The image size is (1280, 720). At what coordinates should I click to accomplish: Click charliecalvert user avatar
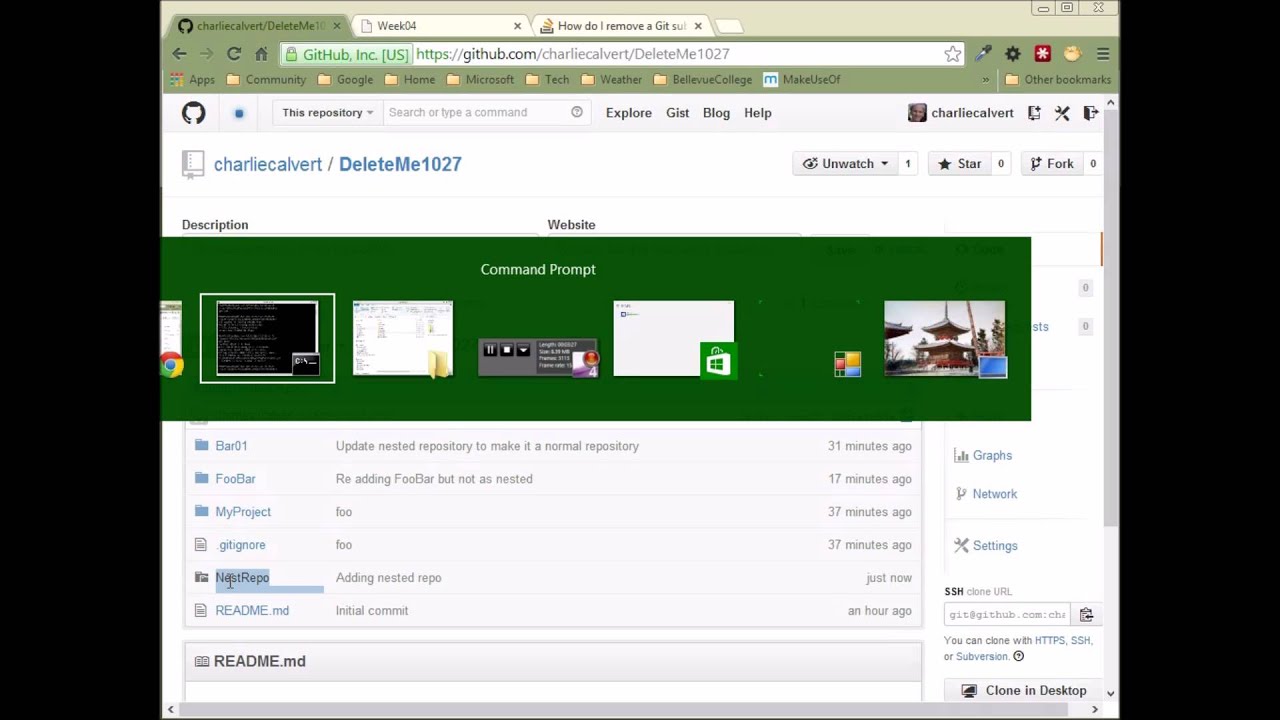pyautogui.click(x=917, y=113)
